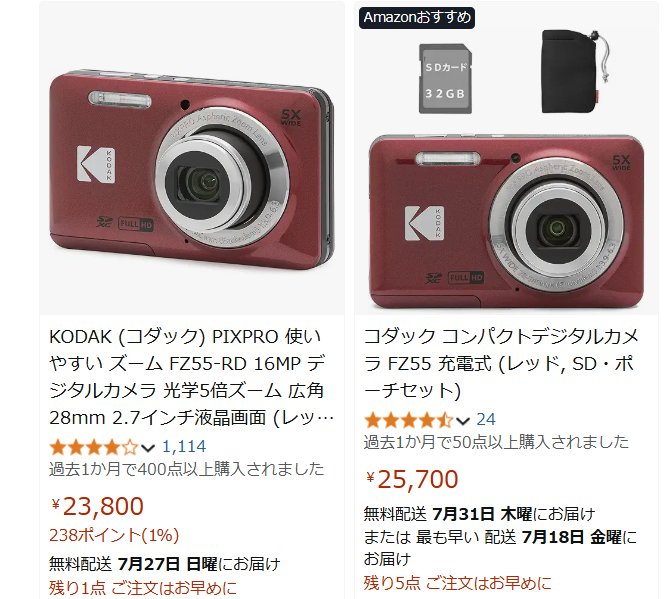
Task: Click the four-star rating icons of left product
Action: pyautogui.click(x=94, y=447)
